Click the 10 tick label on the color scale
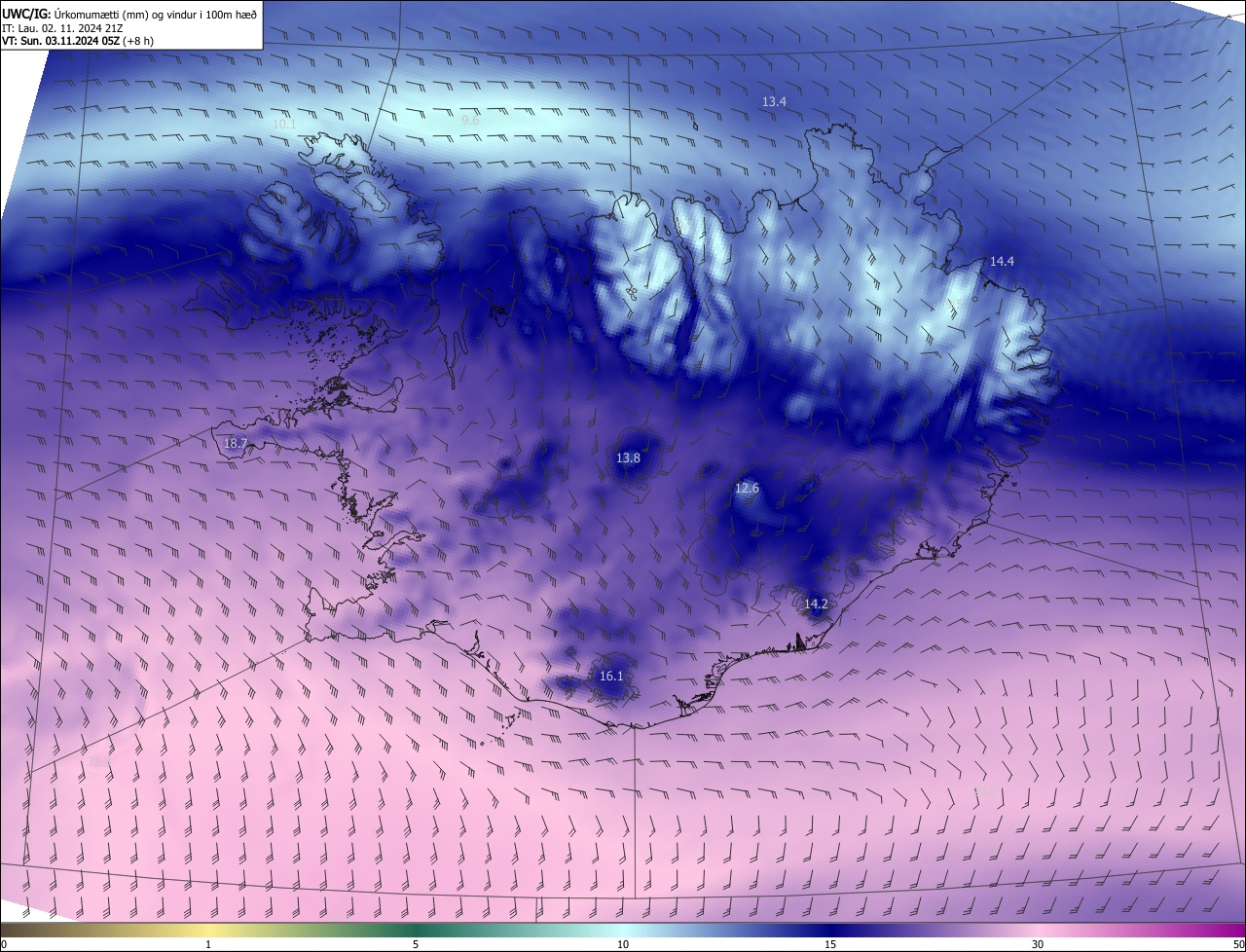Screen dimensions: 1246x952 pyautogui.click(x=623, y=944)
